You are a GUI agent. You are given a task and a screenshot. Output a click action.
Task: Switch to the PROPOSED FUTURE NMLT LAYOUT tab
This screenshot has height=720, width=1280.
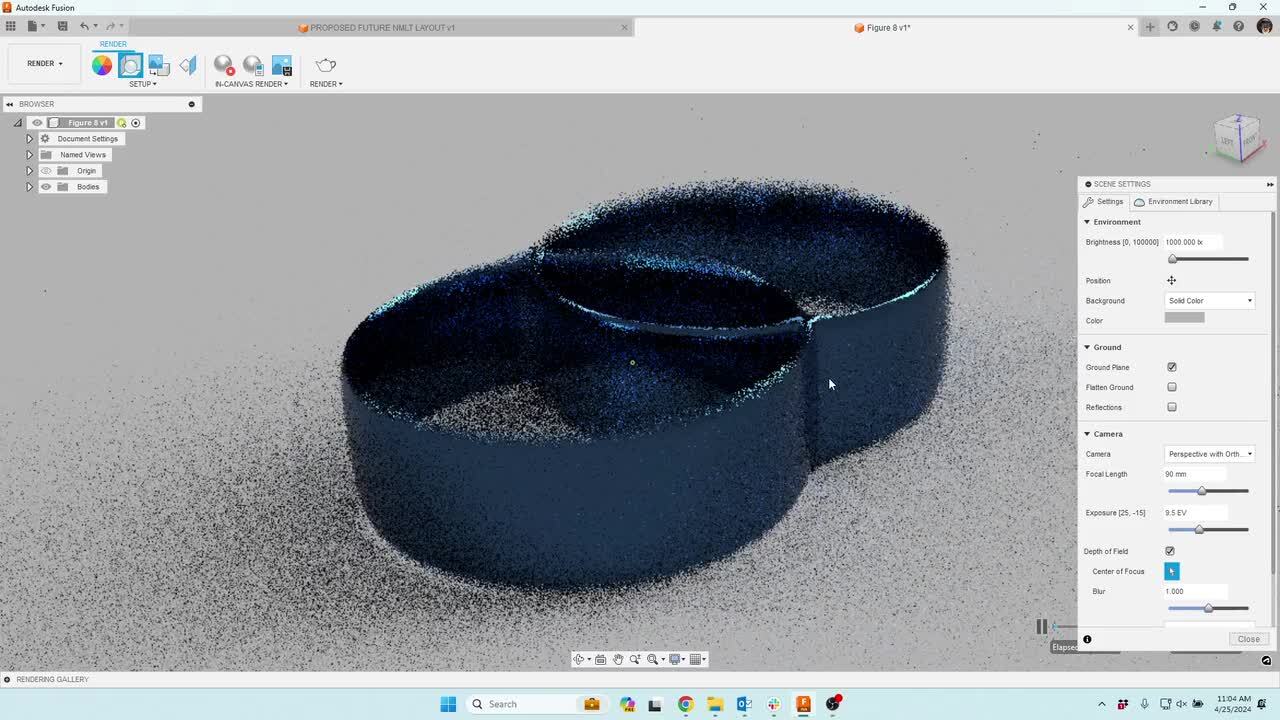coord(382,28)
